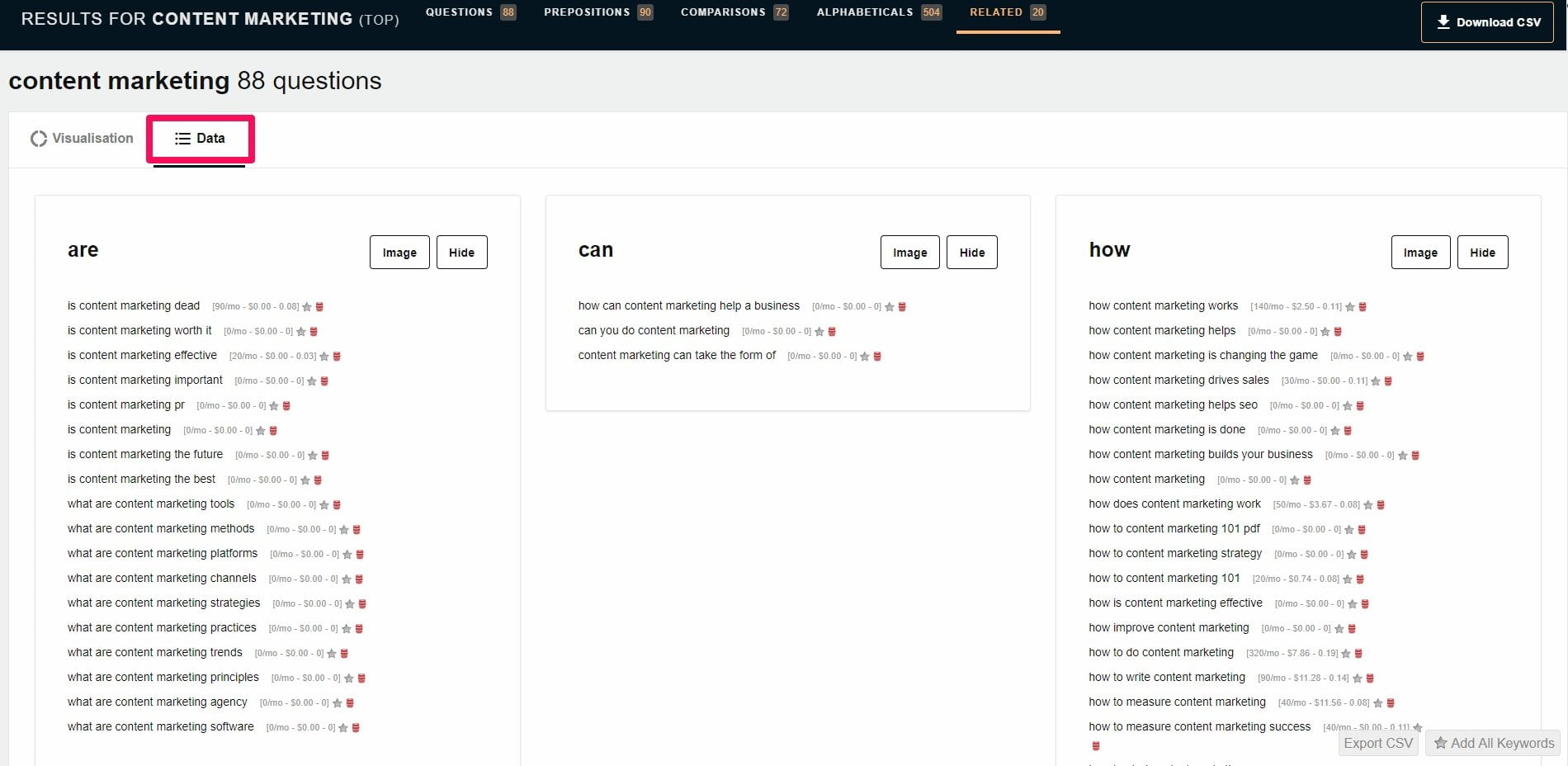Star 'what are content marketing tools'
Viewport: 1568px width, 766px height.
pos(324,505)
